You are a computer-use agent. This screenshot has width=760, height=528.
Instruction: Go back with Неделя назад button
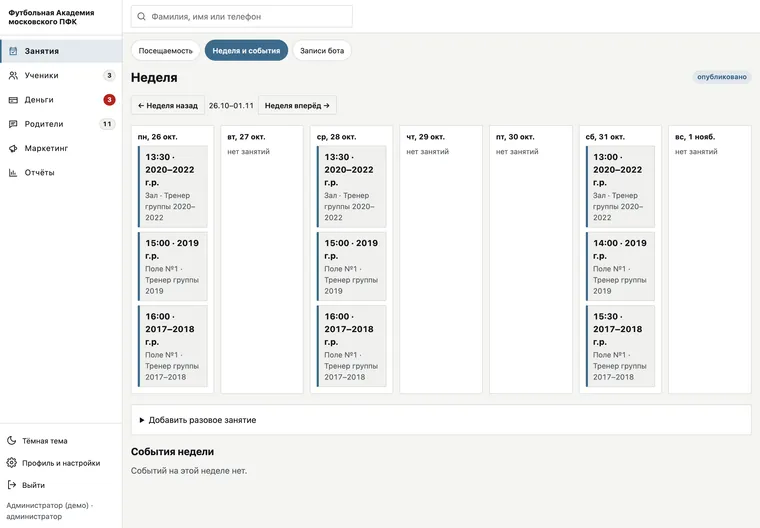(x=168, y=105)
